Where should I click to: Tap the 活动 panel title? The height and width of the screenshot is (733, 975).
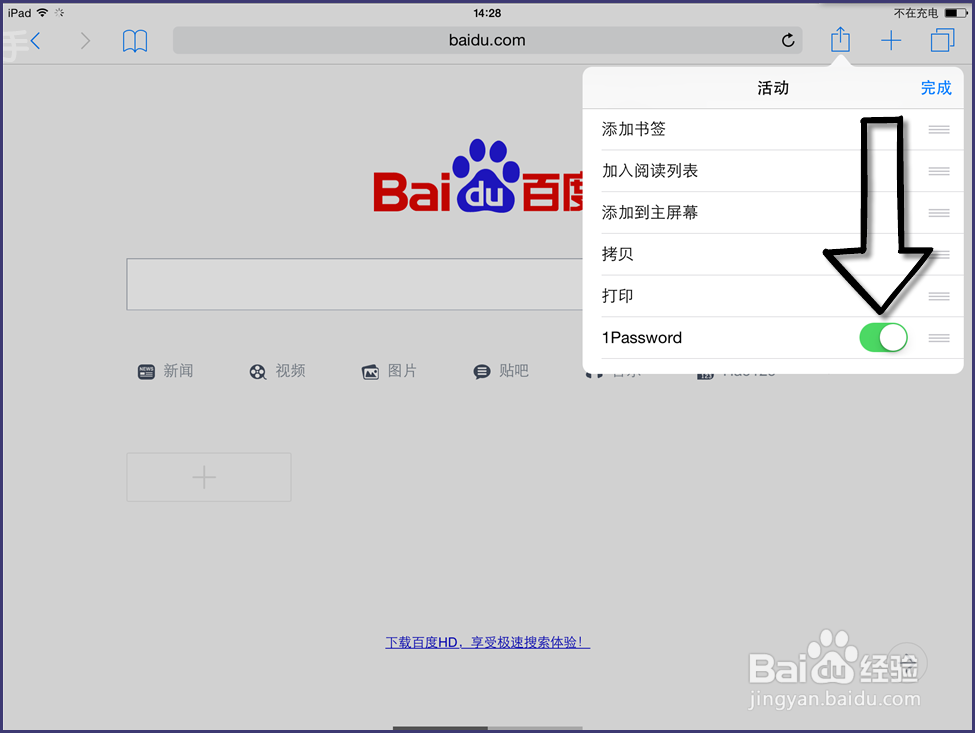773,88
